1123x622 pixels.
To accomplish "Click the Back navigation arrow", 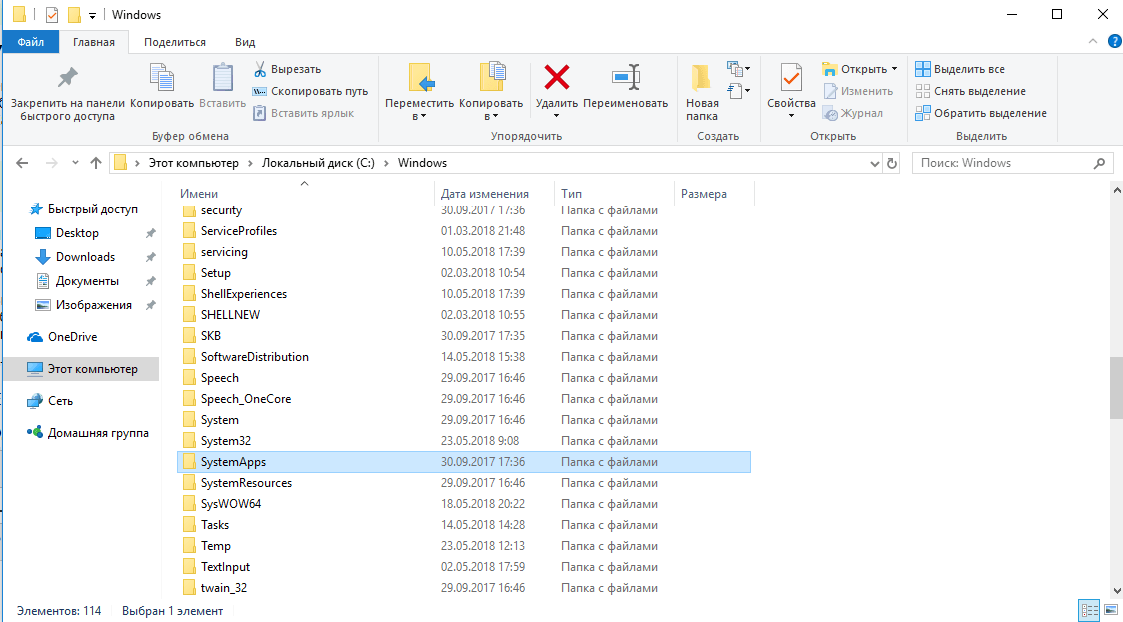I will (21, 163).
